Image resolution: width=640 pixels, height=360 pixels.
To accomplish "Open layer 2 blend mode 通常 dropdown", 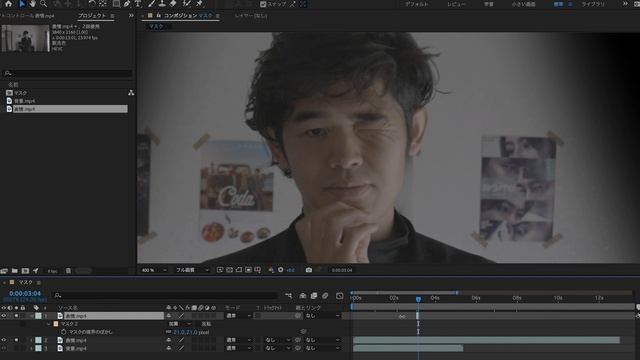I will tap(238, 340).
